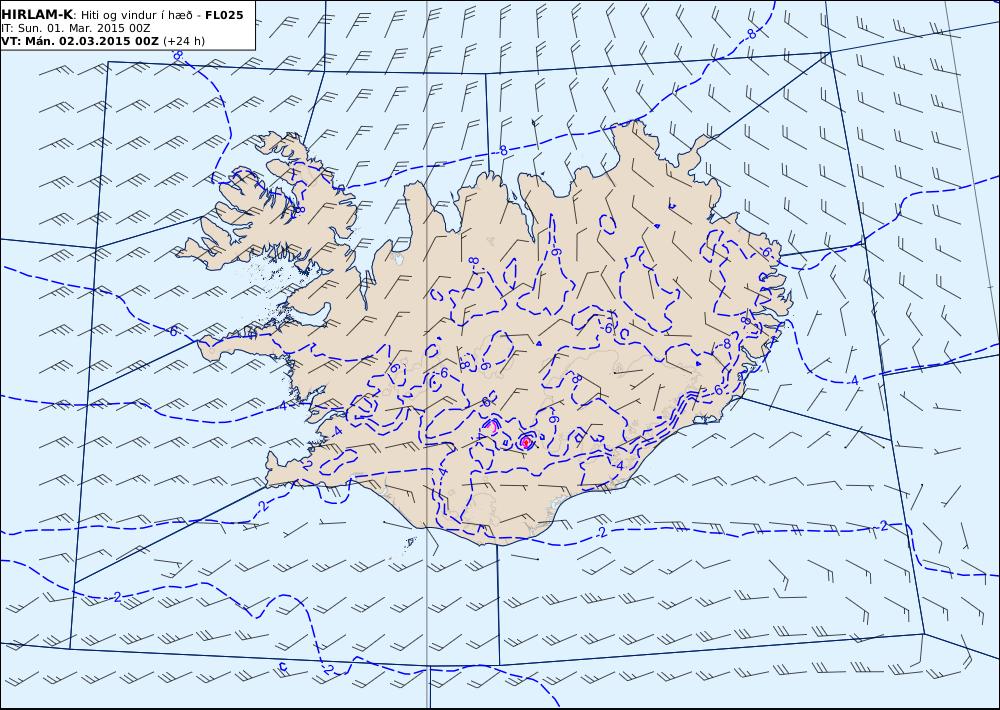Click the 'VT: Mán. 02.03.2015 00Z' valid time
Viewport: 1000px width, 710px height.
[80, 41]
